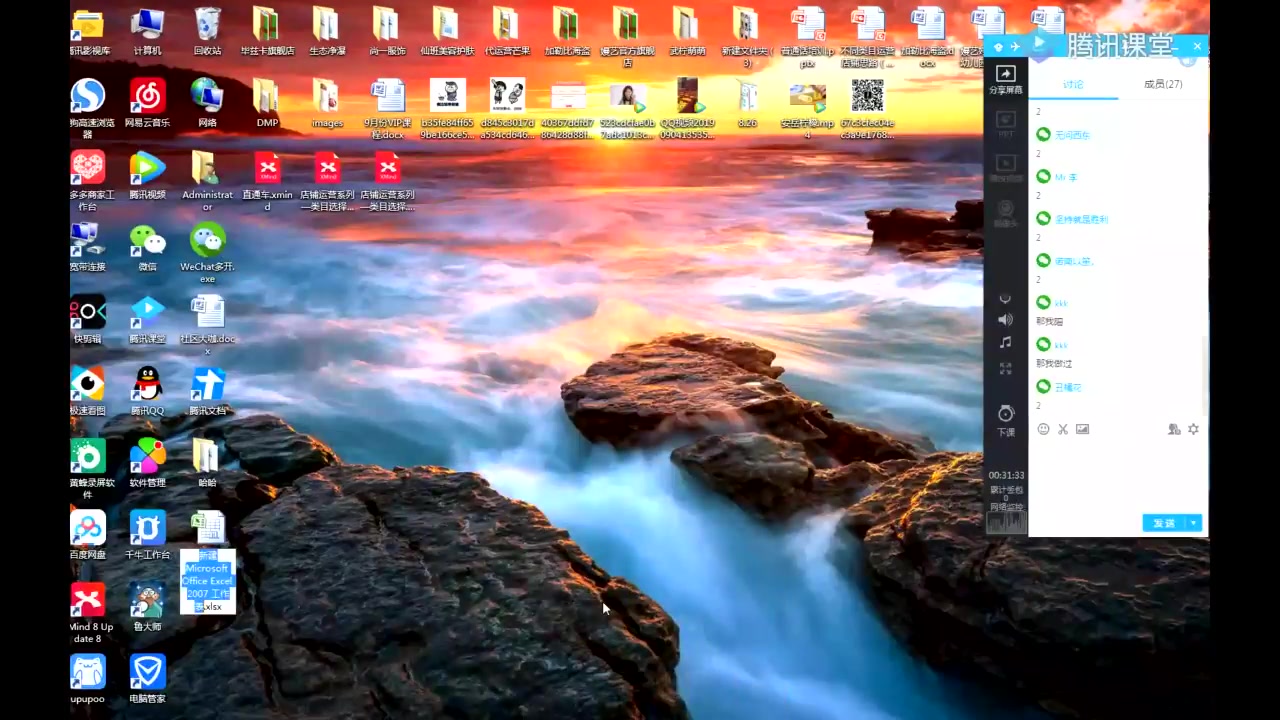Switch to the 成员(27) members tab
Image resolution: width=1280 pixels, height=720 pixels.
point(1163,84)
